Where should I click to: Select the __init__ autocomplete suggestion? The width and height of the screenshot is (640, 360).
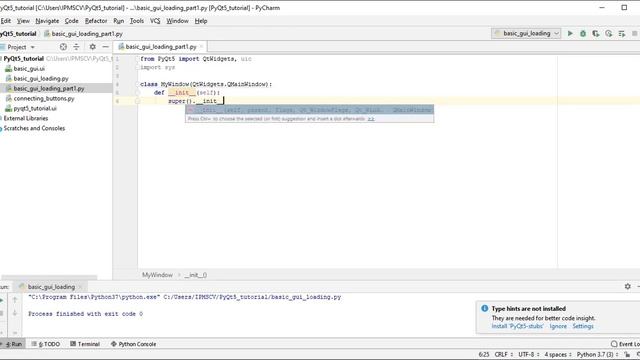[309, 110]
